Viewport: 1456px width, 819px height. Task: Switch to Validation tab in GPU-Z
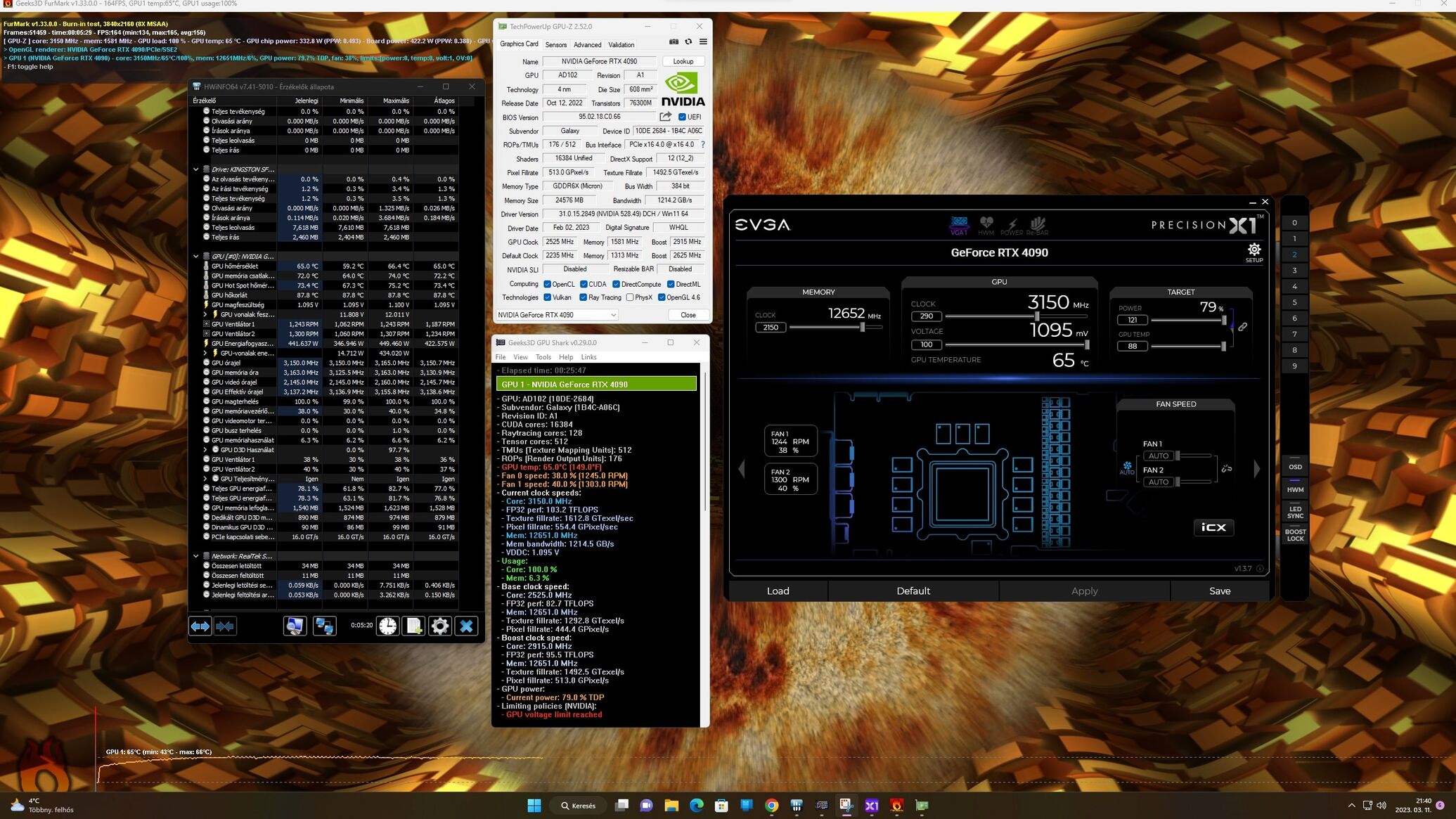point(621,44)
